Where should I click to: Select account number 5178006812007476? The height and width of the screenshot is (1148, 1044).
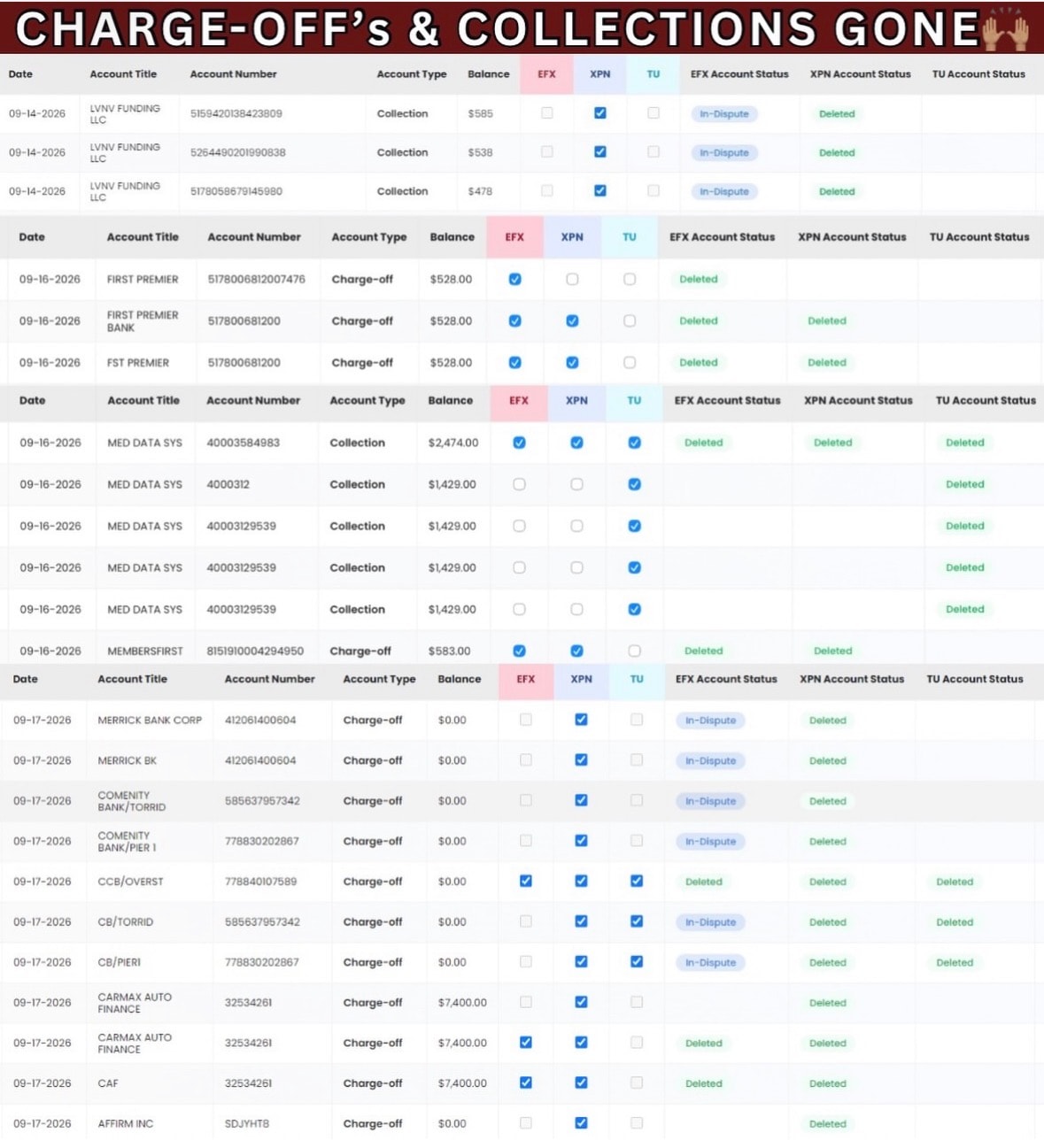[x=257, y=279]
